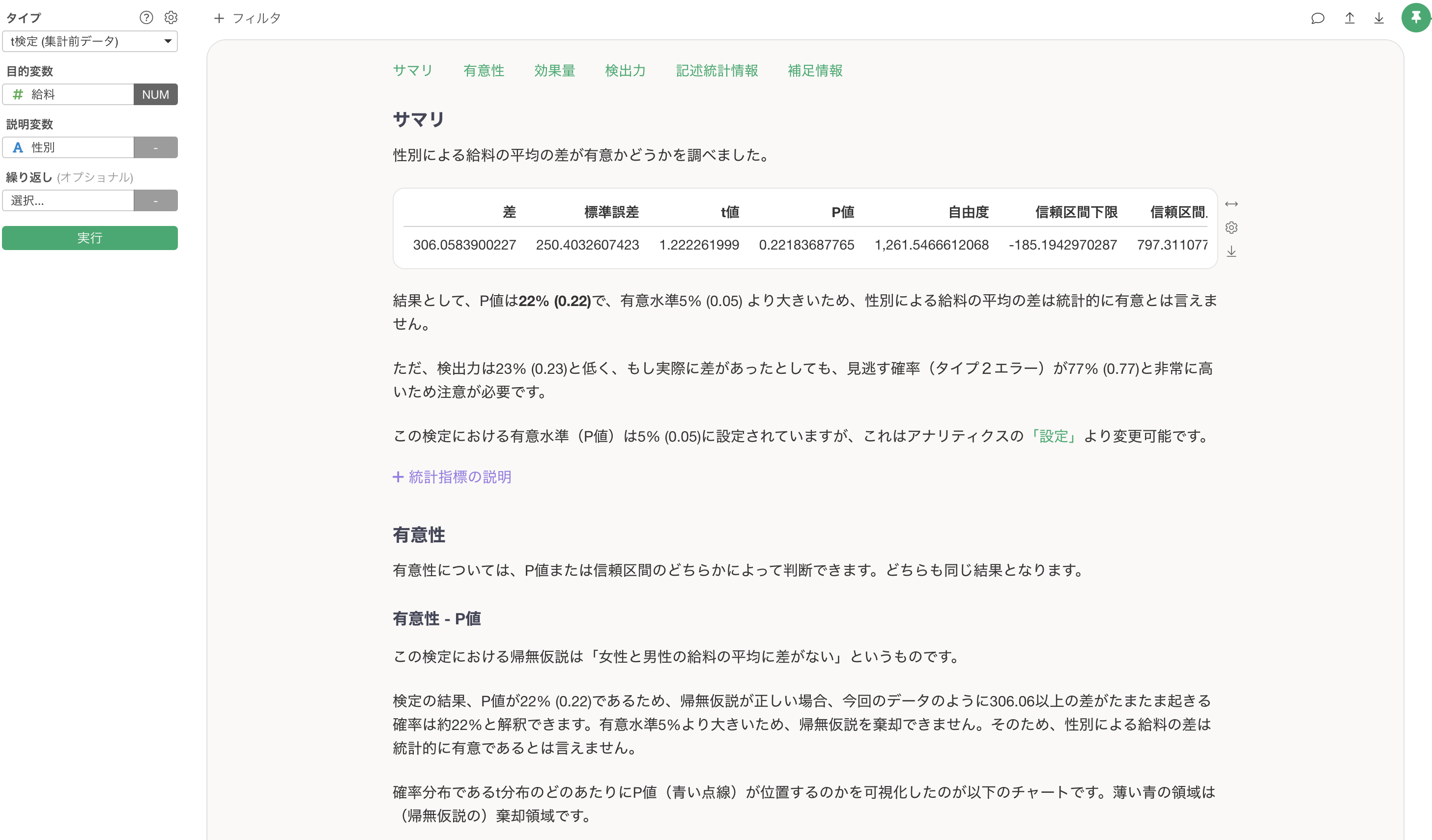Click the top-right upload arrow icon

pos(1349,18)
